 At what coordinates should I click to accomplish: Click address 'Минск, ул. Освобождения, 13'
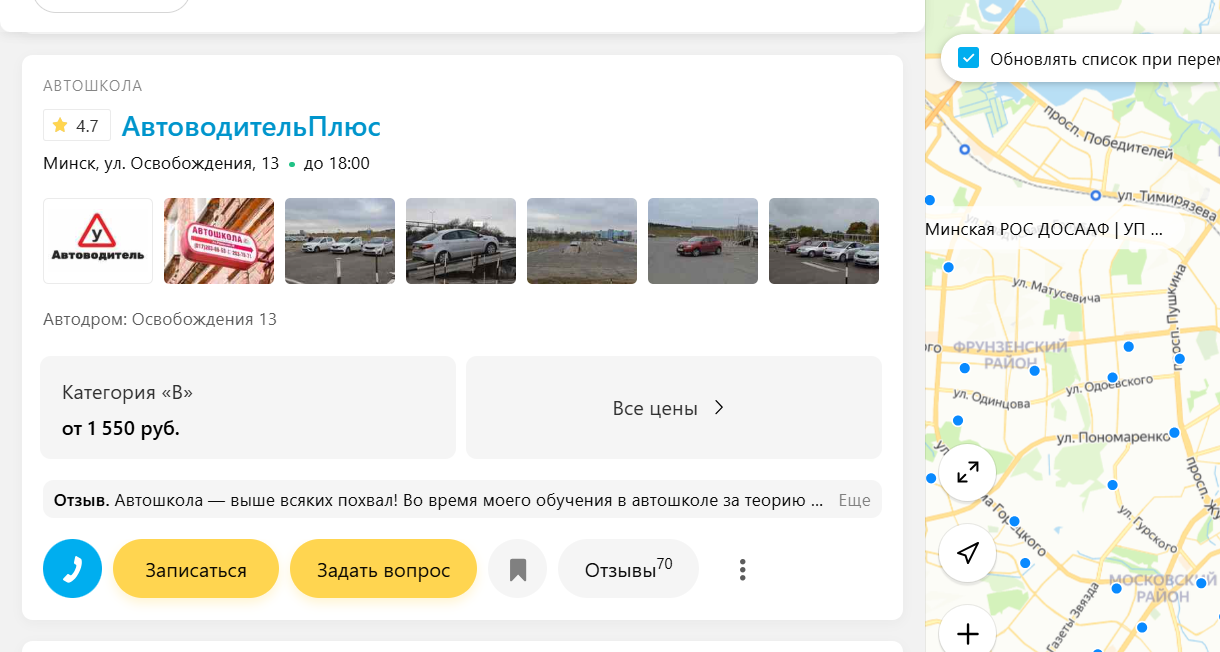[161, 163]
